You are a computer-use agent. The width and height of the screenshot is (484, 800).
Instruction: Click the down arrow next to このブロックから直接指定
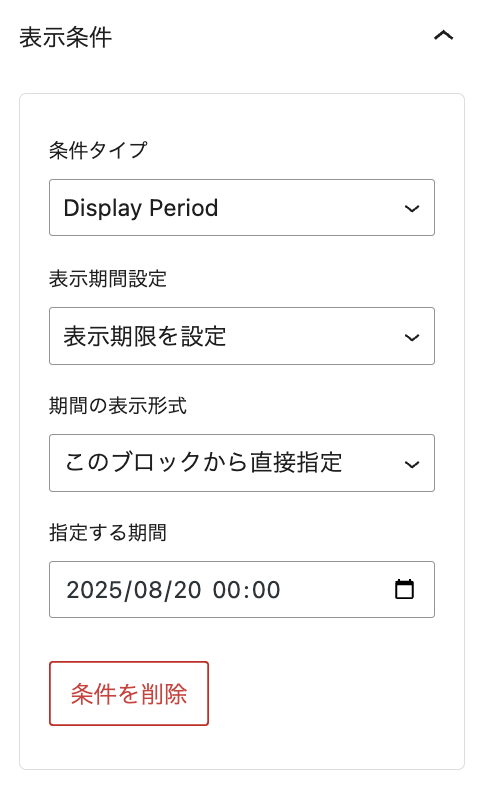412,464
